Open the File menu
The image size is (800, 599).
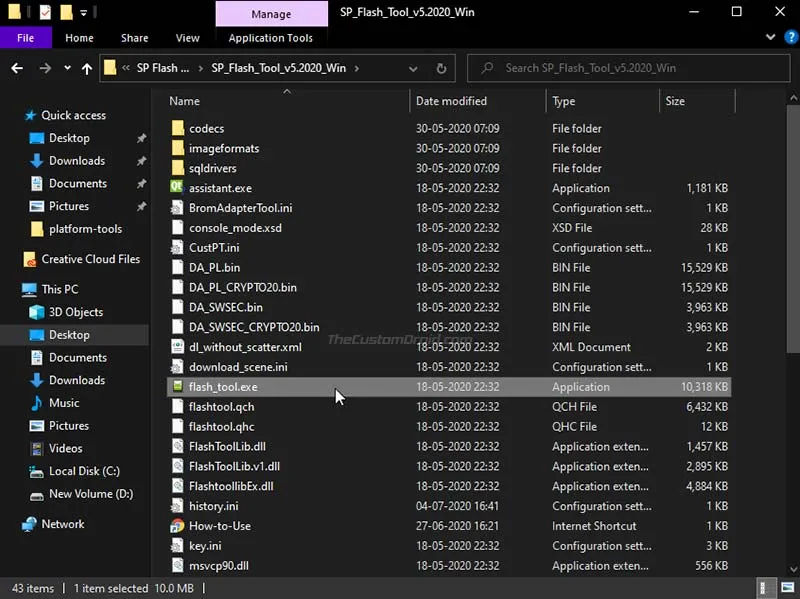point(25,37)
